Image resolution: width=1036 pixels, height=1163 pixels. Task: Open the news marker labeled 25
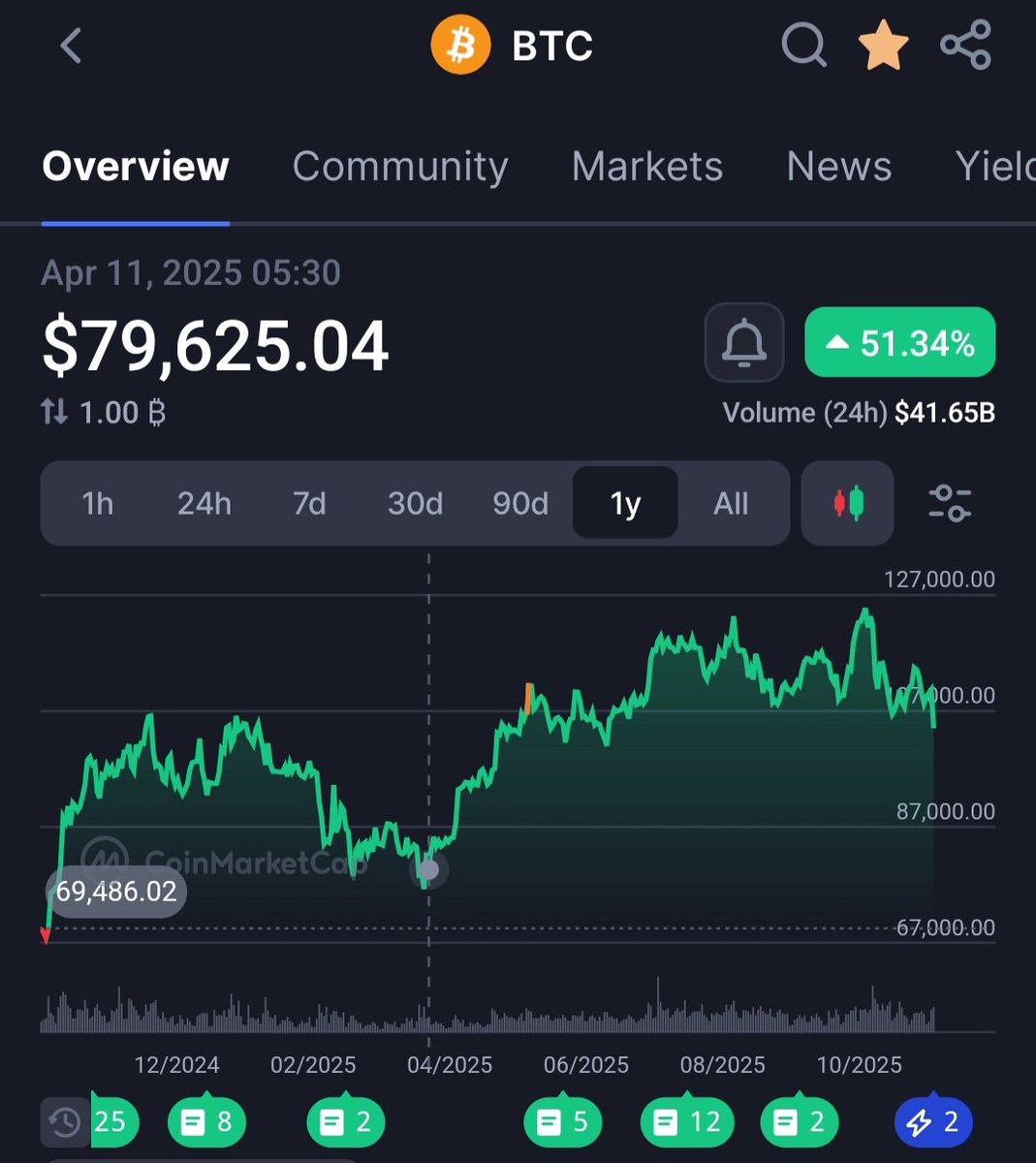(x=114, y=1122)
